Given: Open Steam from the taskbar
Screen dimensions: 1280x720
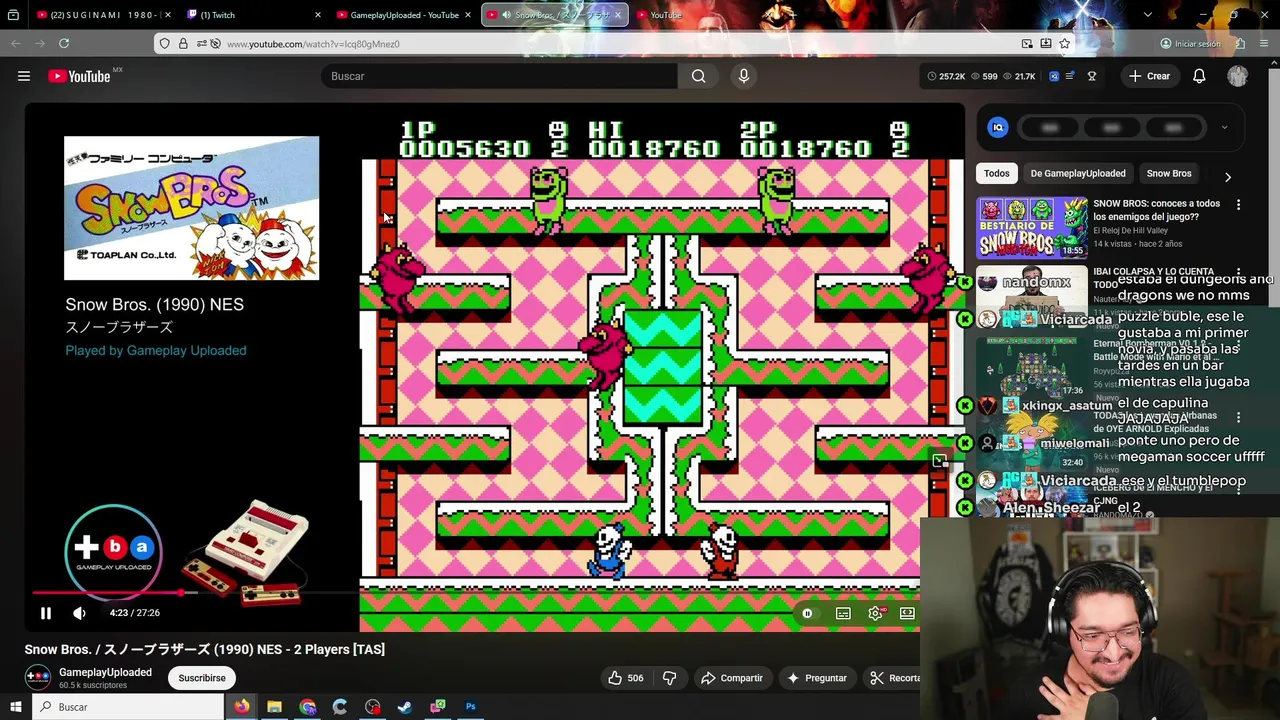Looking at the screenshot, I should [x=405, y=707].
